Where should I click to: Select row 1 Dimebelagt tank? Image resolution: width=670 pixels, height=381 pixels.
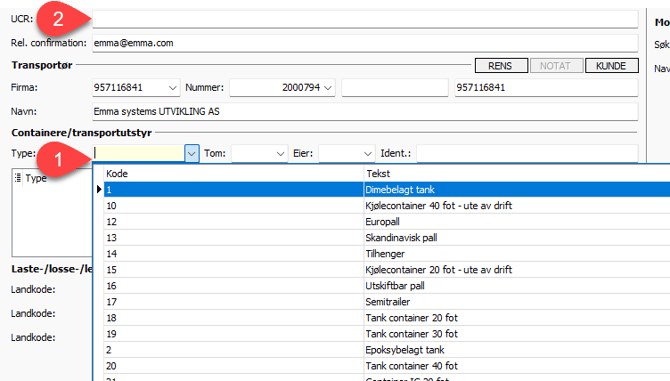pos(387,189)
